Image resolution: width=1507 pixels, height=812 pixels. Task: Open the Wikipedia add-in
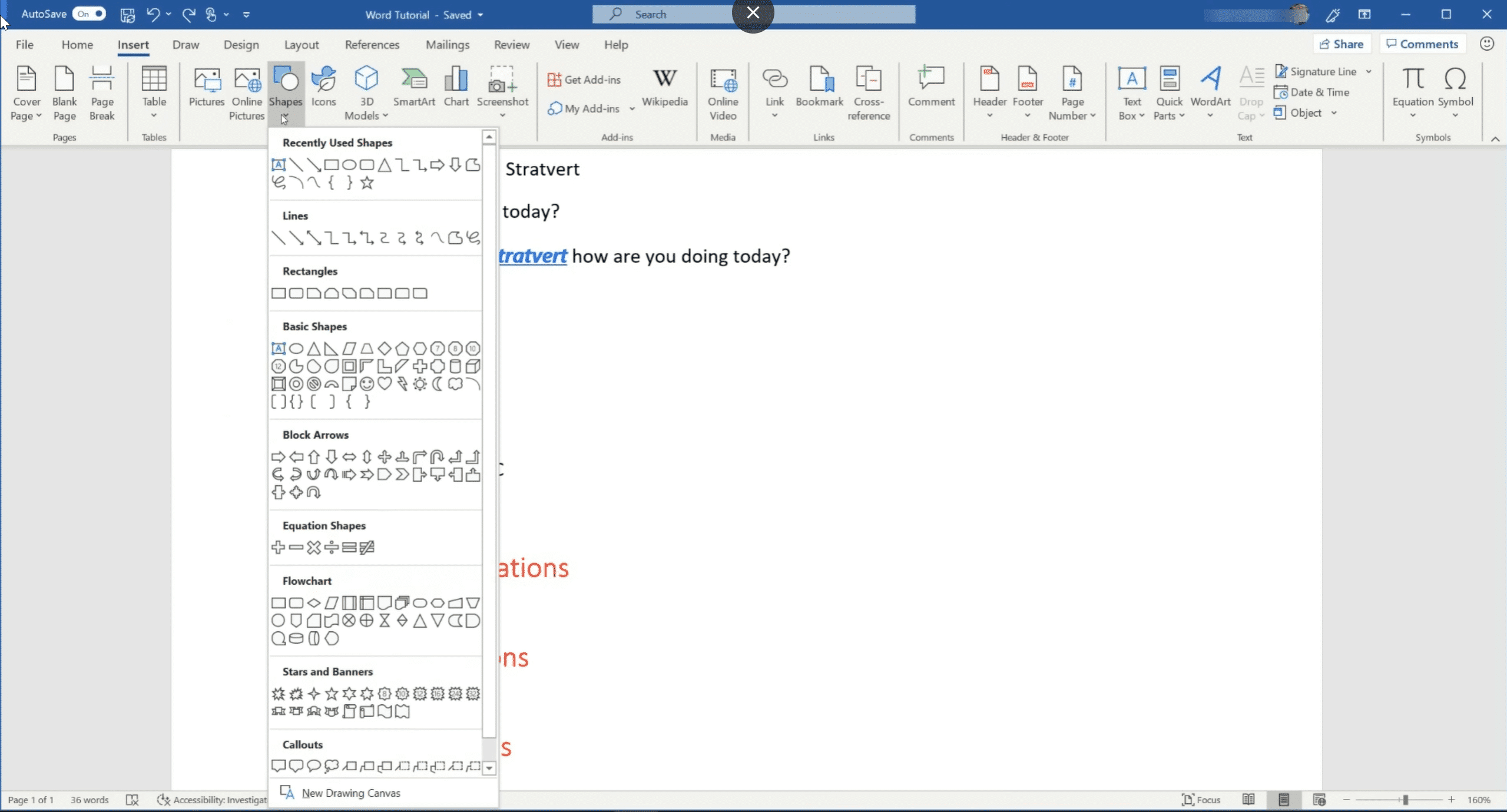pyautogui.click(x=664, y=87)
